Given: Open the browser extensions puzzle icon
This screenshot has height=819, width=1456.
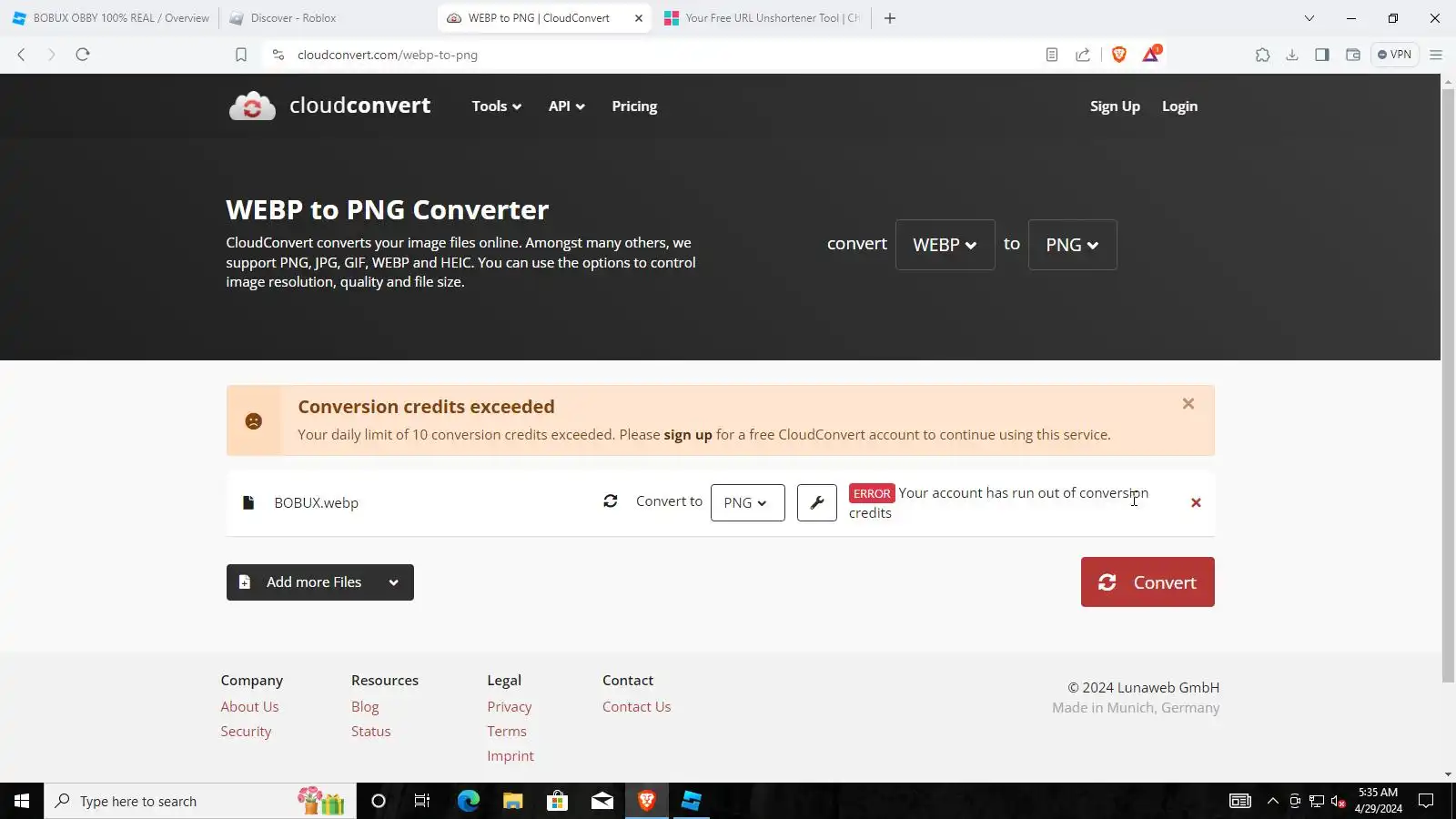Looking at the screenshot, I should click(x=1262, y=55).
